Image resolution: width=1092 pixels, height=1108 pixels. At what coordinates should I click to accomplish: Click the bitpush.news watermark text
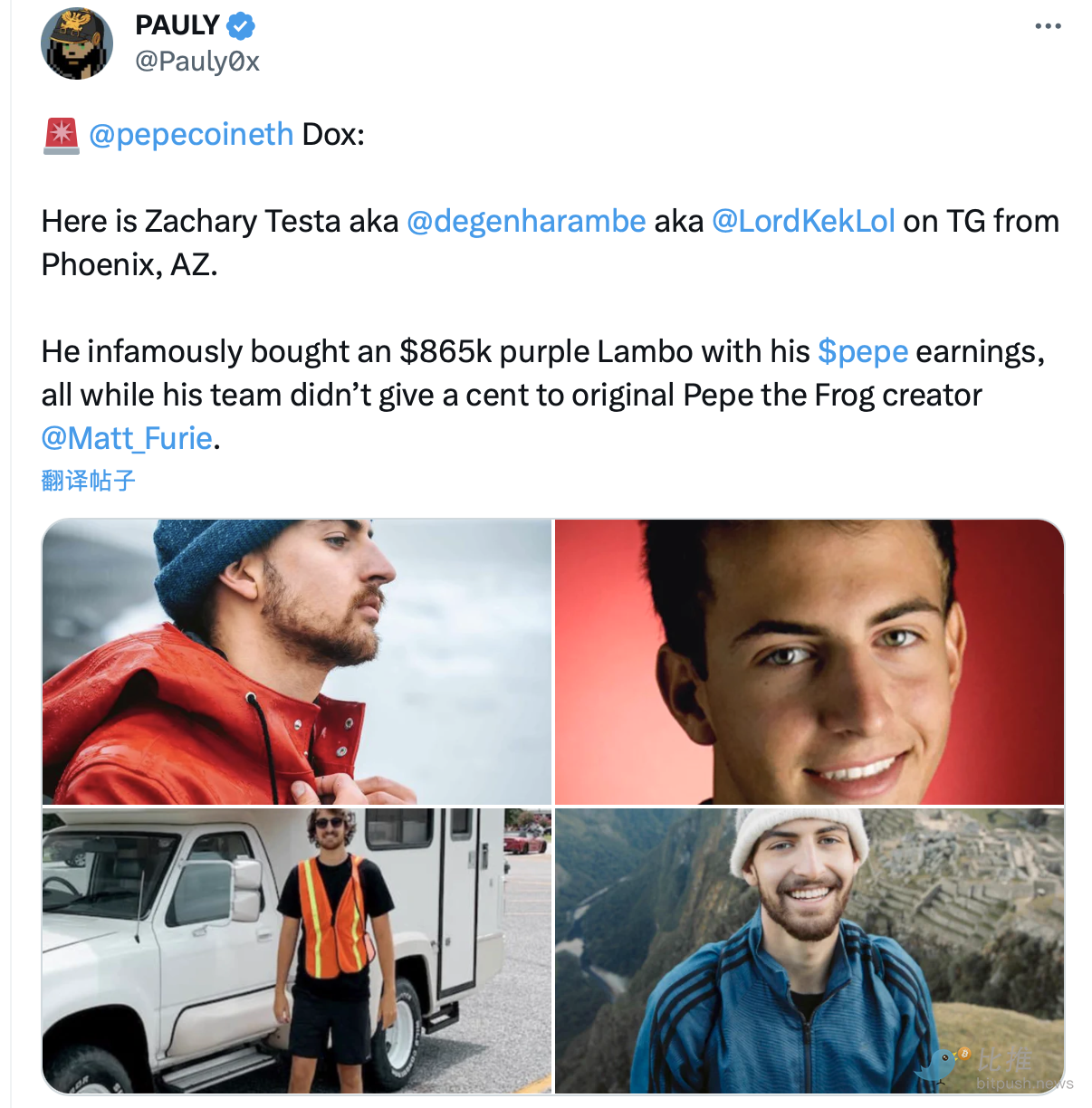point(1024,1084)
